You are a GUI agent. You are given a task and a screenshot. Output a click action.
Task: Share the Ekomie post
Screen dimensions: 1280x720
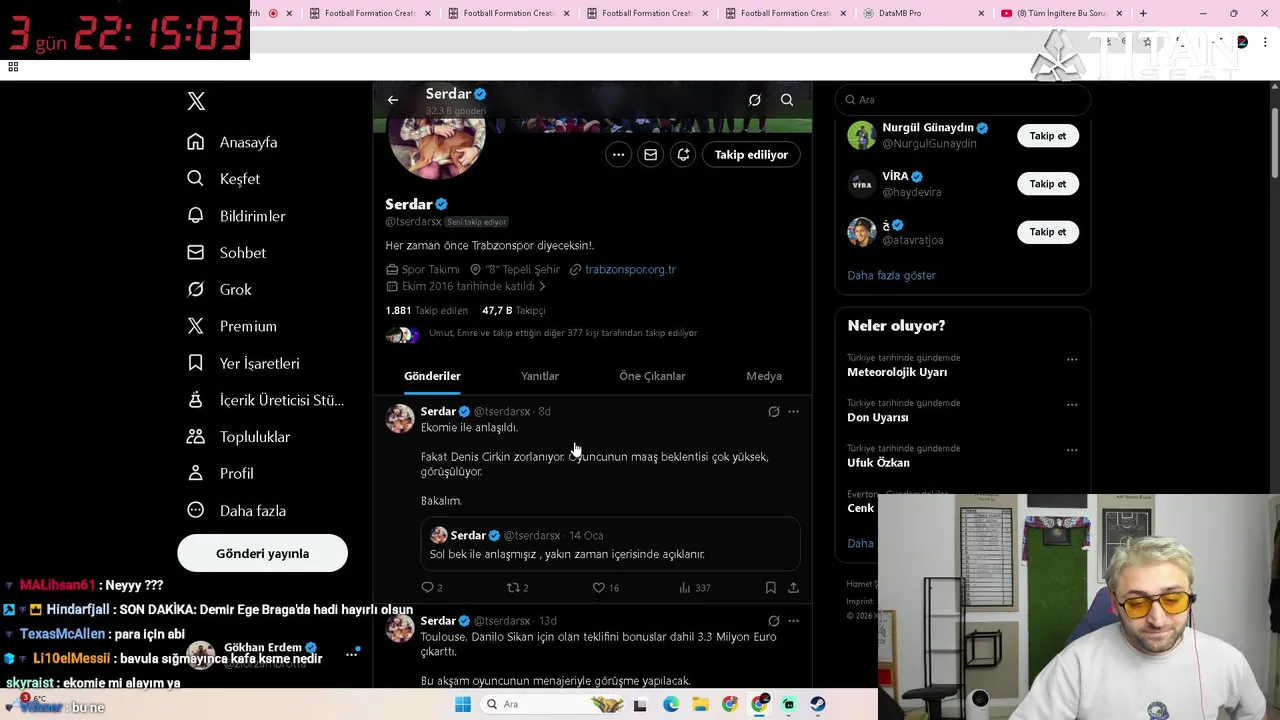tap(793, 588)
